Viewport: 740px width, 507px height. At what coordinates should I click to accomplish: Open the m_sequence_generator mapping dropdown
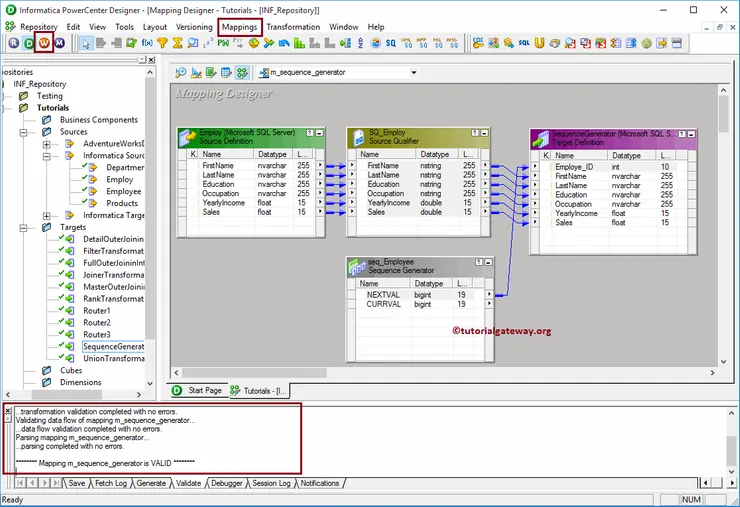(x=414, y=73)
